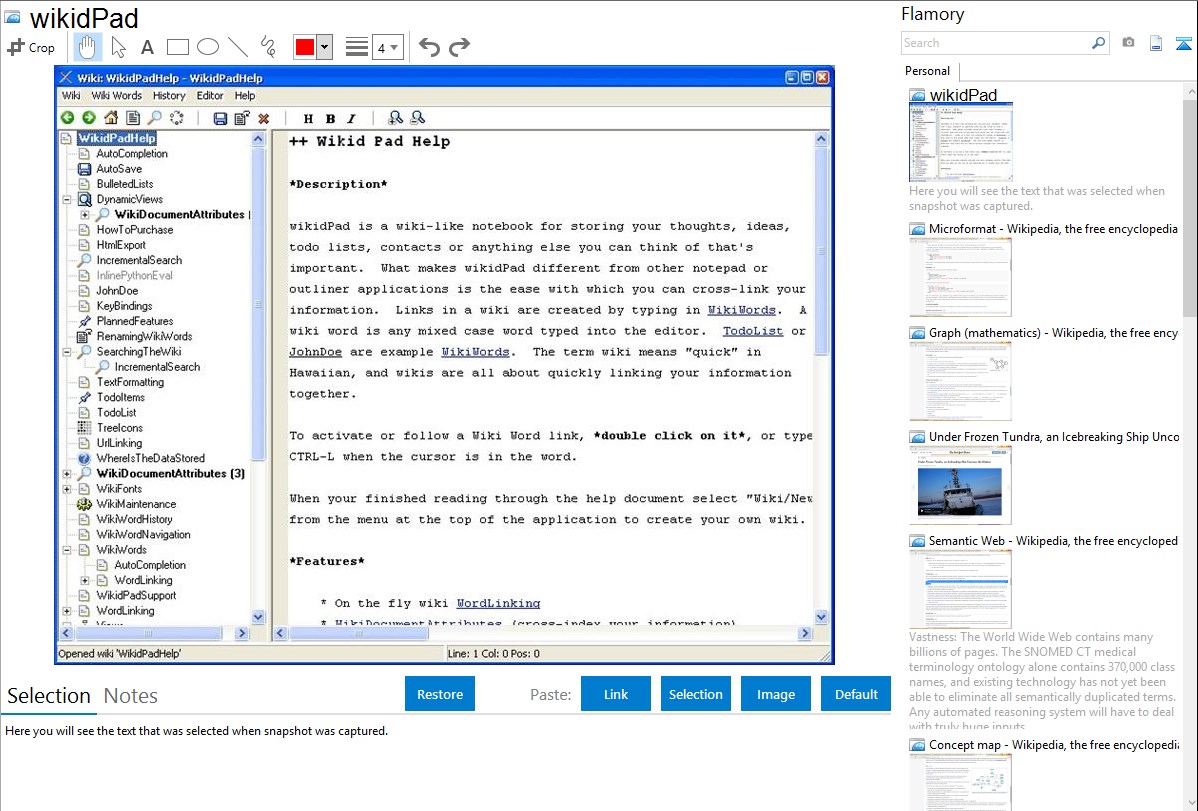Click the Default paste button
This screenshot has width=1198, height=811.
(856, 694)
